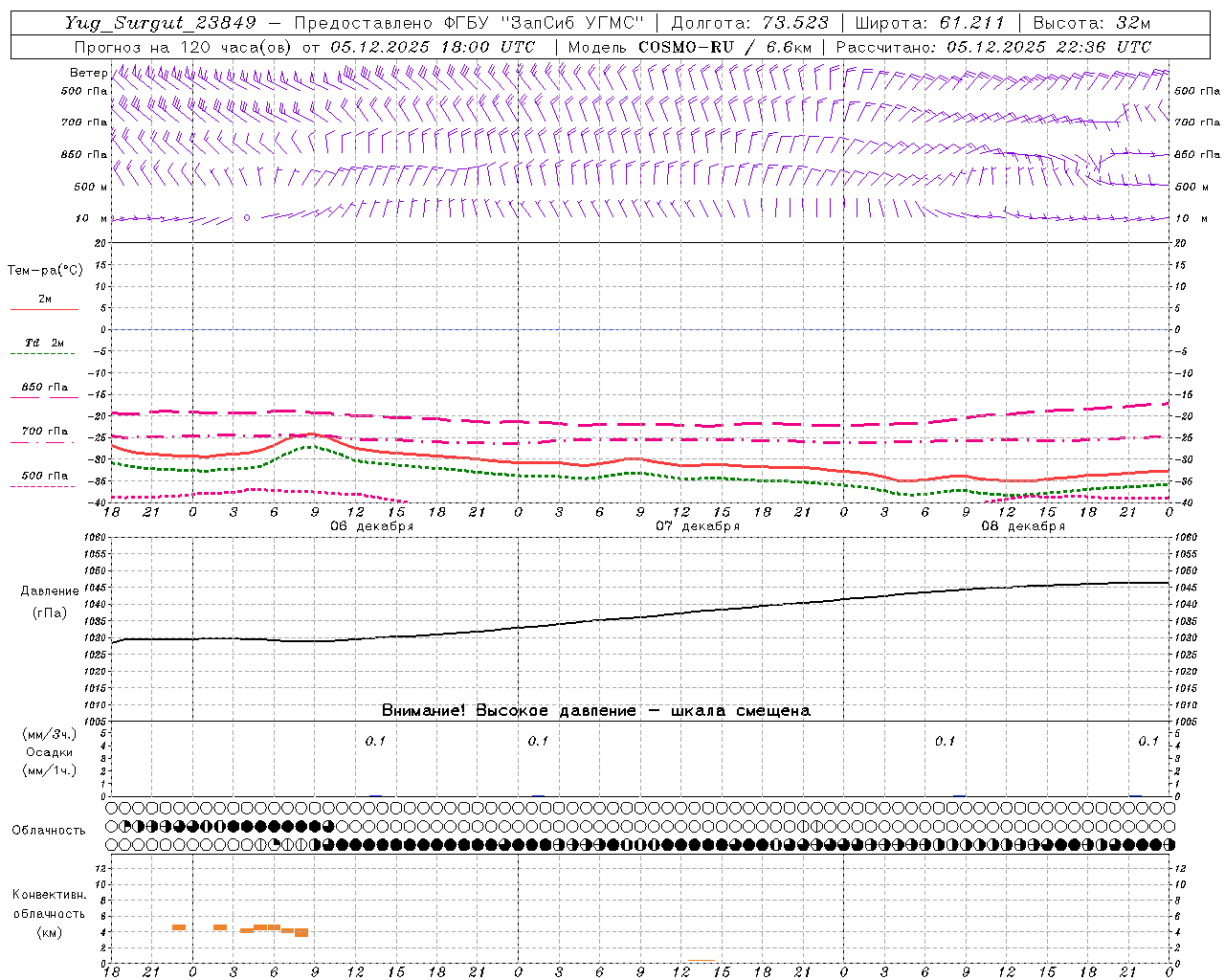Image resolution: width=1225 pixels, height=980 pixels.
Task: Select the Тем-ра(°C) temperature panel label
Action: point(45,271)
